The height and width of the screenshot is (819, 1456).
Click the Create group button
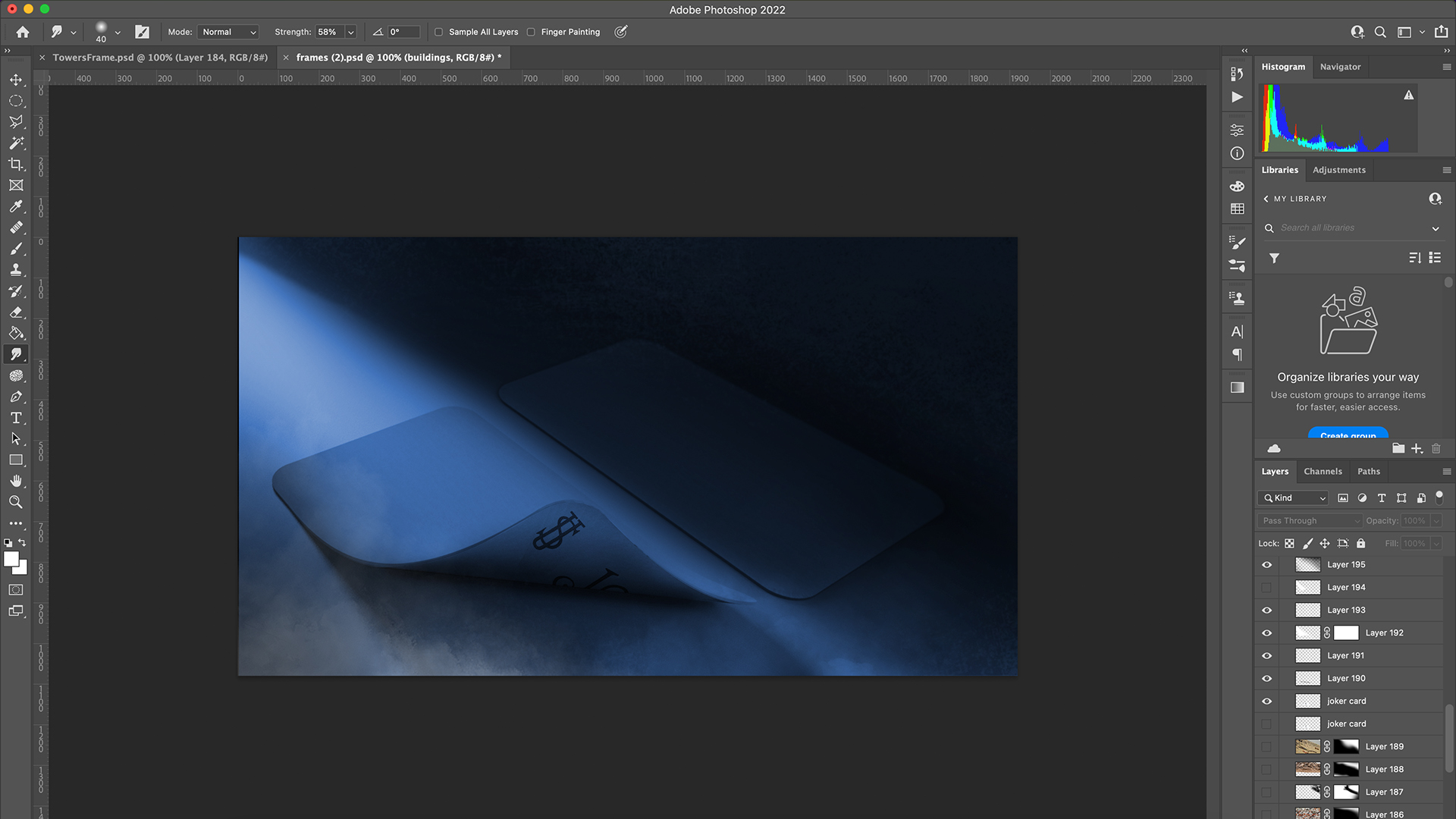click(x=1348, y=435)
